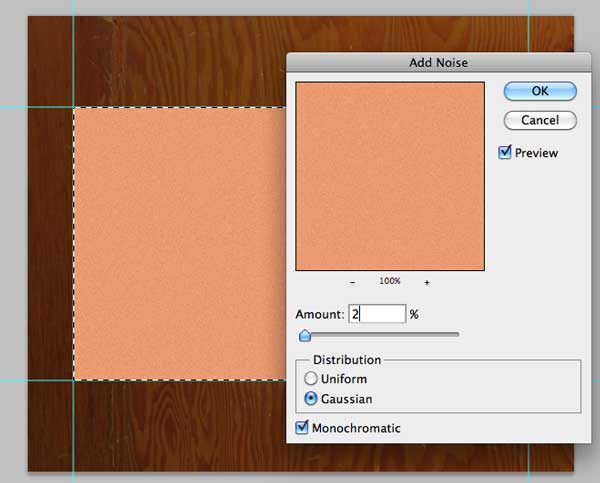The image size is (600, 483).
Task: Zoom in the preview with plus icon
Action: pos(427,283)
